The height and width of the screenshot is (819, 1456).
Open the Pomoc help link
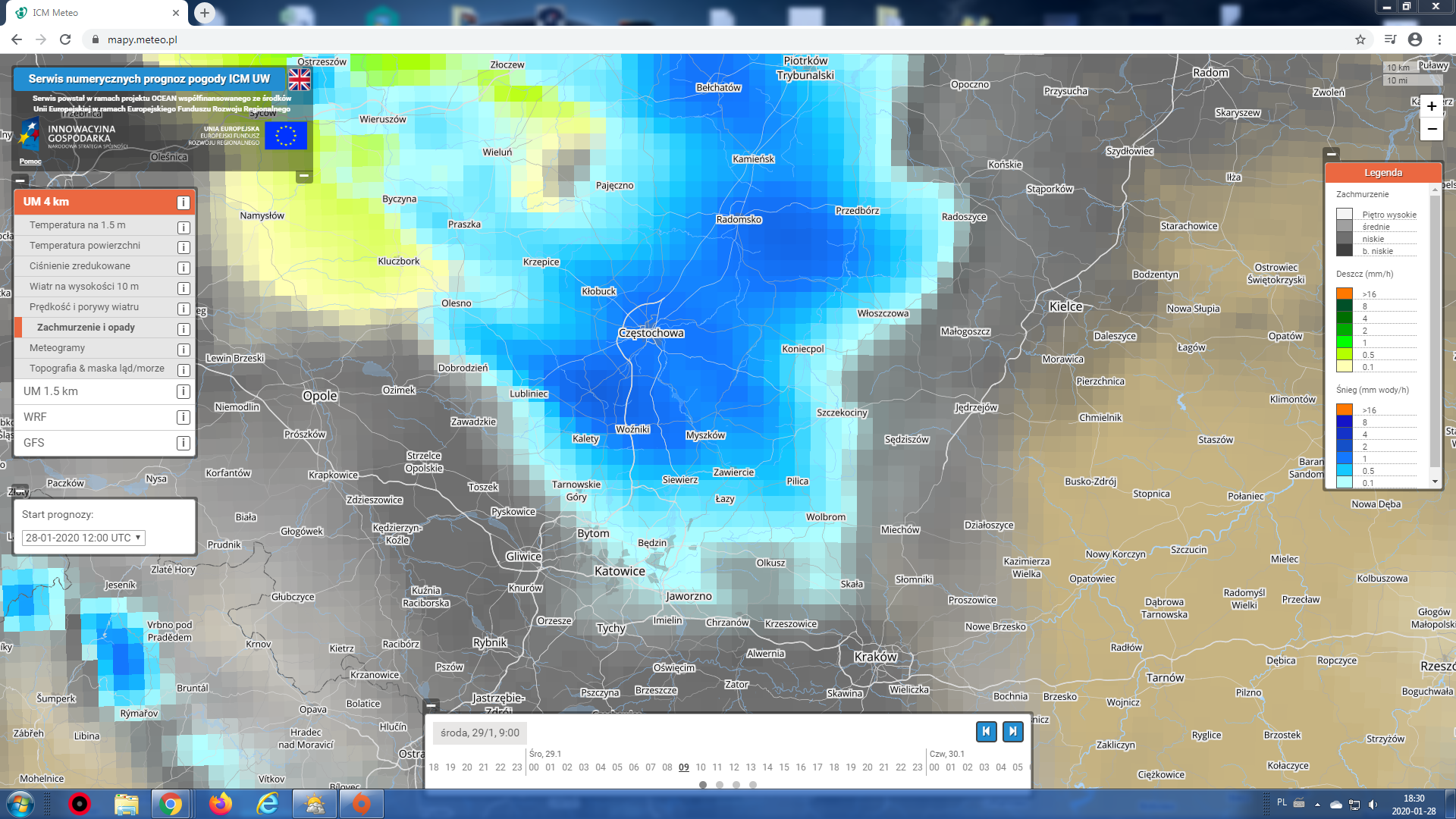pyautogui.click(x=30, y=162)
